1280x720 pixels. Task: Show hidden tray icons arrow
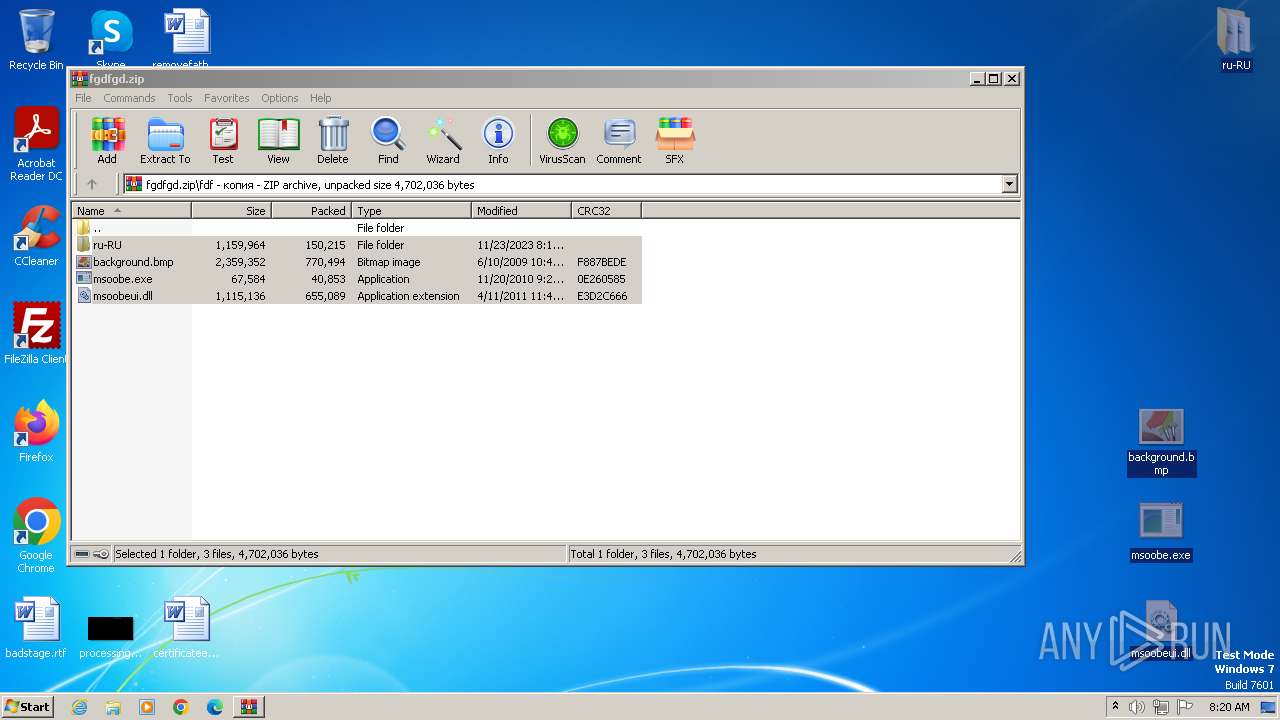click(1115, 707)
